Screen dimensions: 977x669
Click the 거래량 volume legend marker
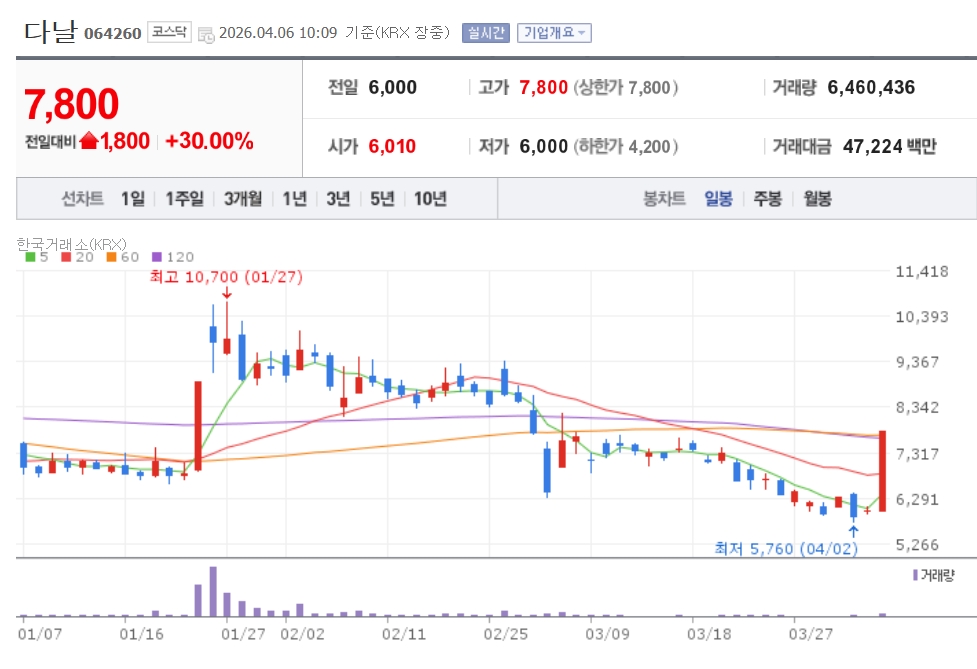click(x=933, y=575)
